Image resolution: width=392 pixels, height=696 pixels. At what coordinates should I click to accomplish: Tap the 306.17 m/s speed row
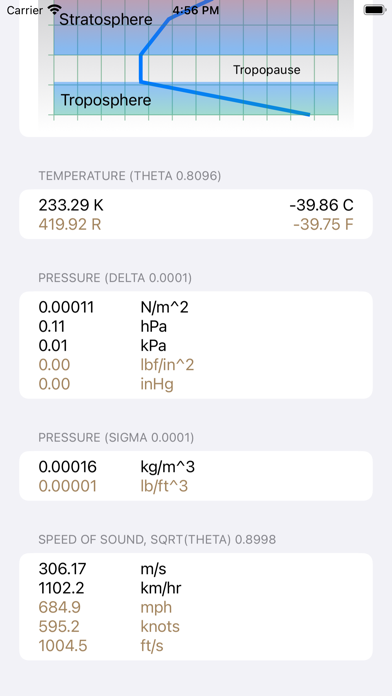(x=196, y=569)
